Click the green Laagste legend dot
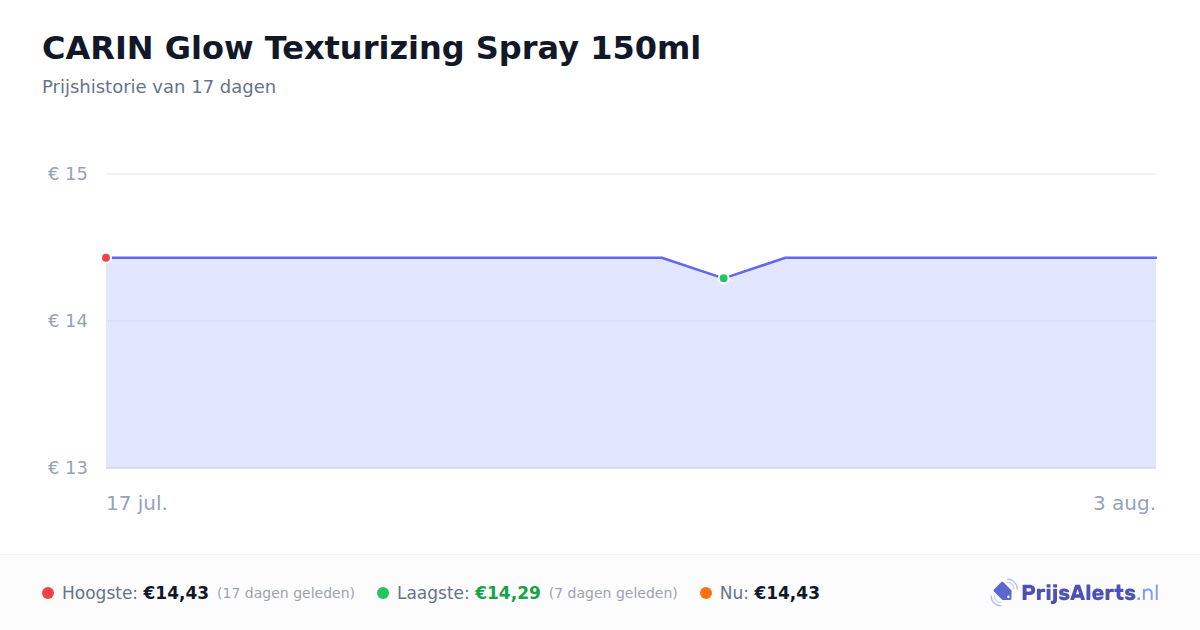1200x630 pixels. click(383, 593)
